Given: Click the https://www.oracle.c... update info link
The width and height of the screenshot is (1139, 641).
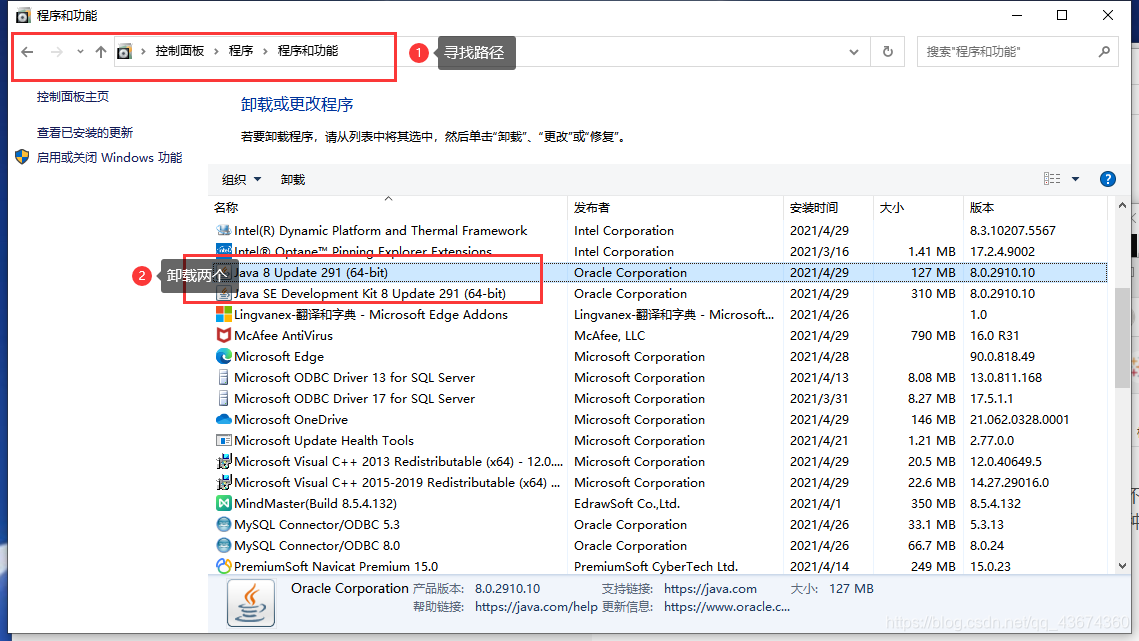Looking at the screenshot, I should [x=726, y=607].
